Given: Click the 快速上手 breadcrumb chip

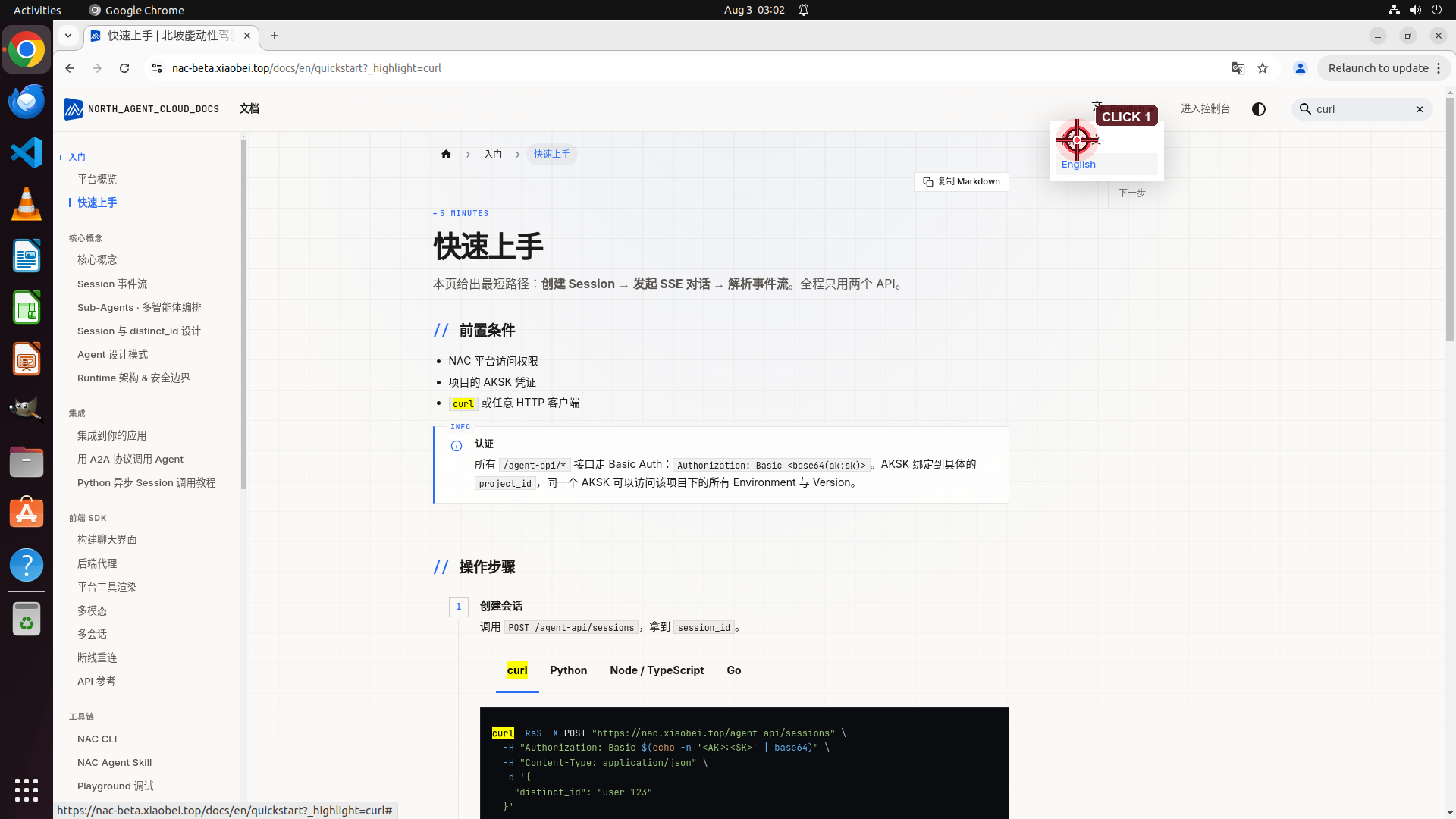Looking at the screenshot, I should tap(552, 155).
